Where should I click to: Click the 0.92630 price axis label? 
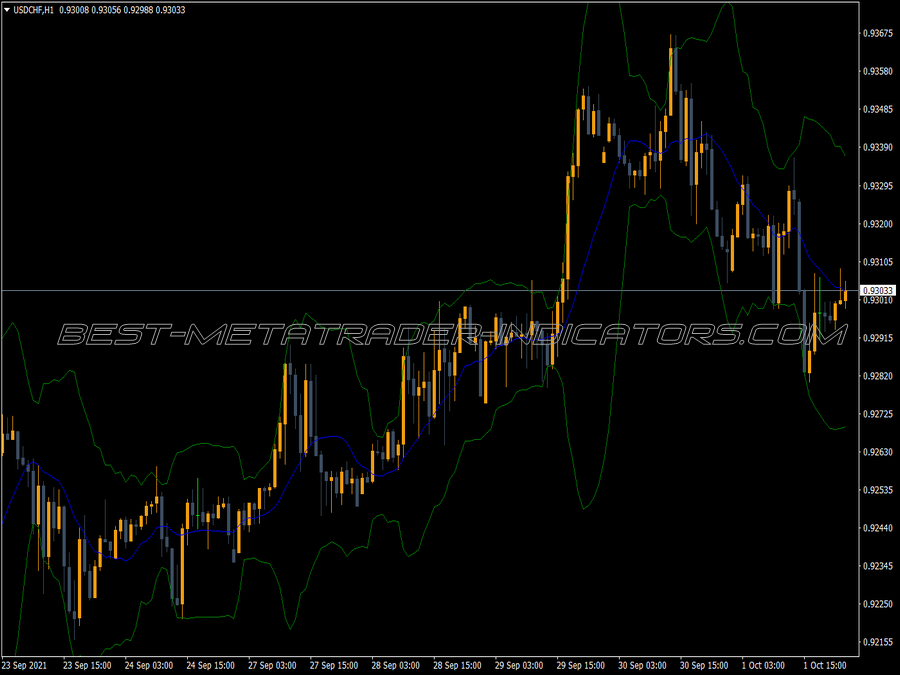(878, 452)
